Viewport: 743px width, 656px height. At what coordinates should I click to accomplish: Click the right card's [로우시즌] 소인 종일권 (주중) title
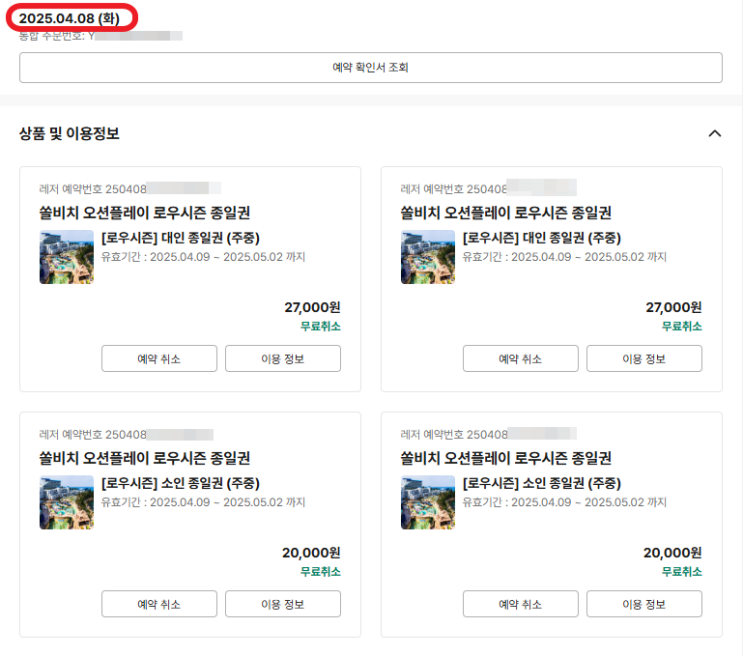(542, 483)
